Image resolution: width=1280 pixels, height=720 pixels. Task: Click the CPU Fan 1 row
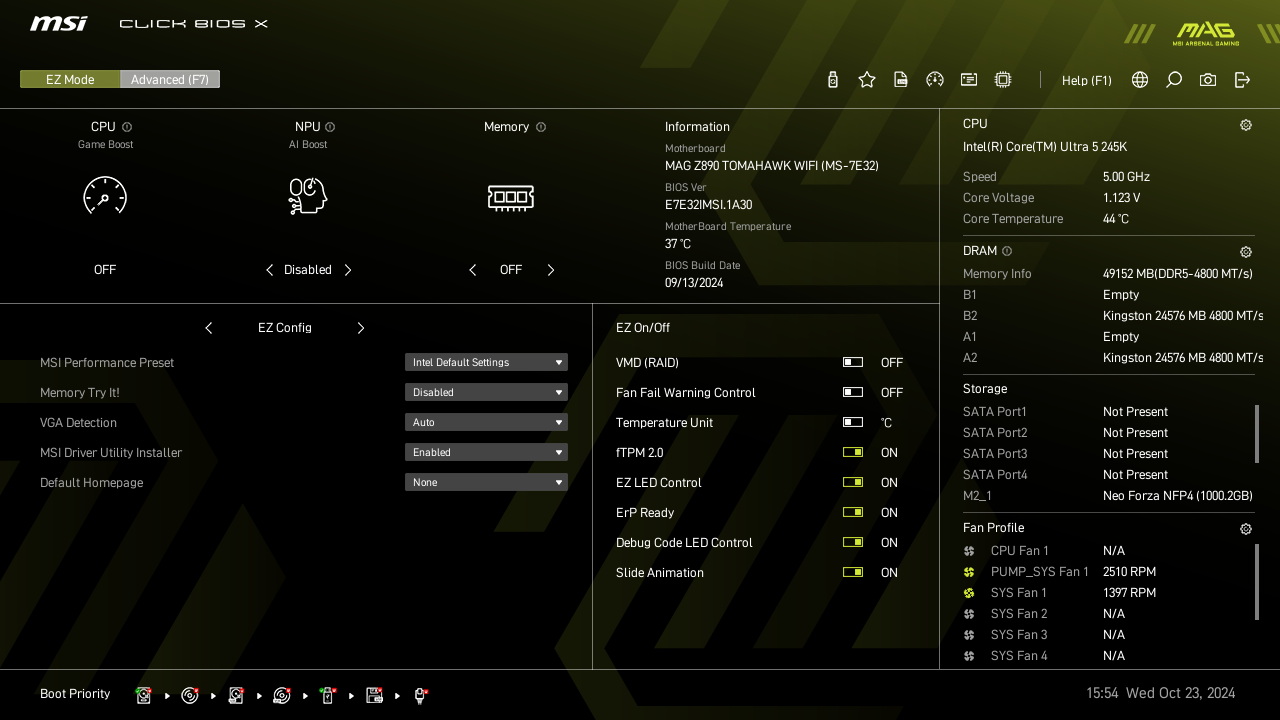[x=1108, y=551]
